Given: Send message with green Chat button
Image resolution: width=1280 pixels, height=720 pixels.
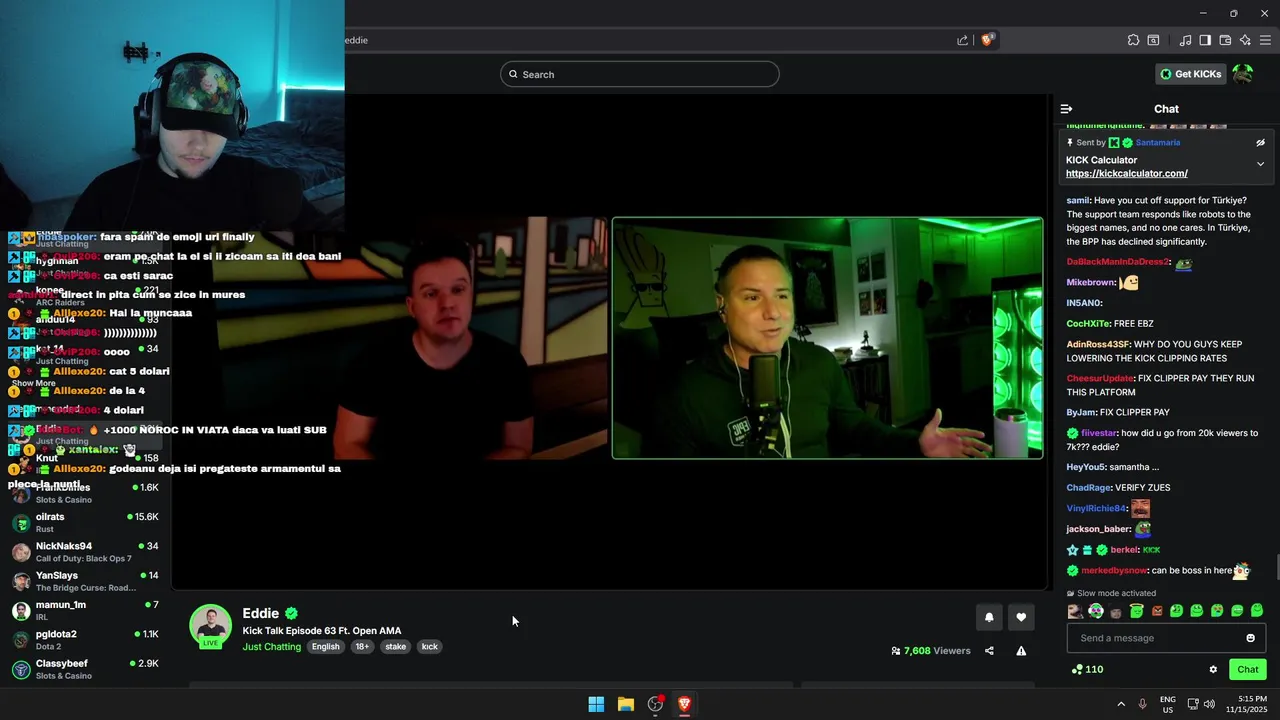Looking at the screenshot, I should tap(1247, 670).
